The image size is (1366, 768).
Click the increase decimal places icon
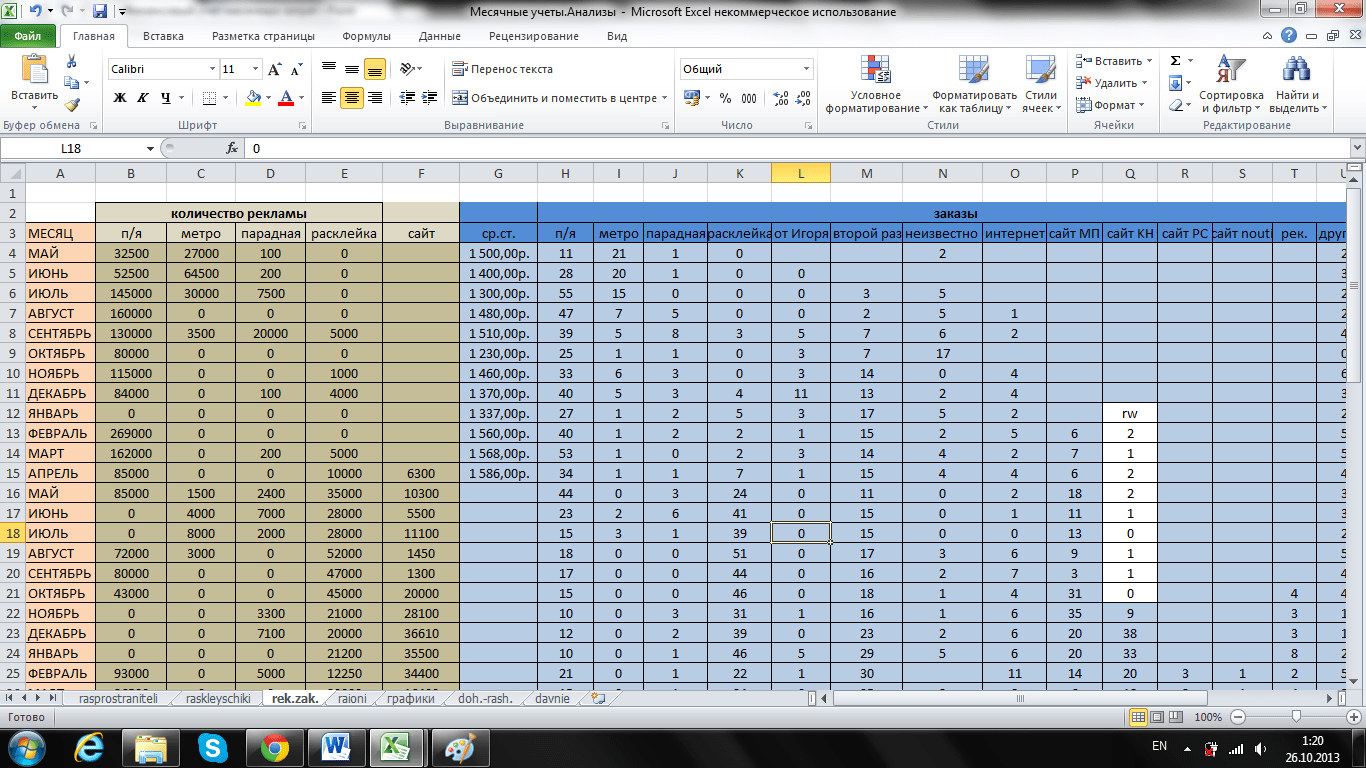pyautogui.click(x=781, y=98)
